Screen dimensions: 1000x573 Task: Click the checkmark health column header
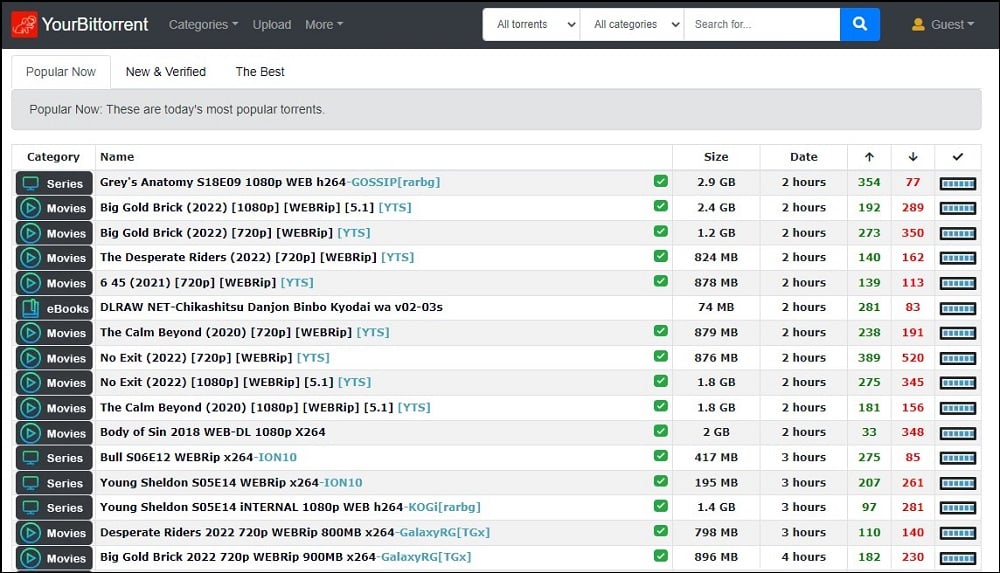click(x=957, y=157)
